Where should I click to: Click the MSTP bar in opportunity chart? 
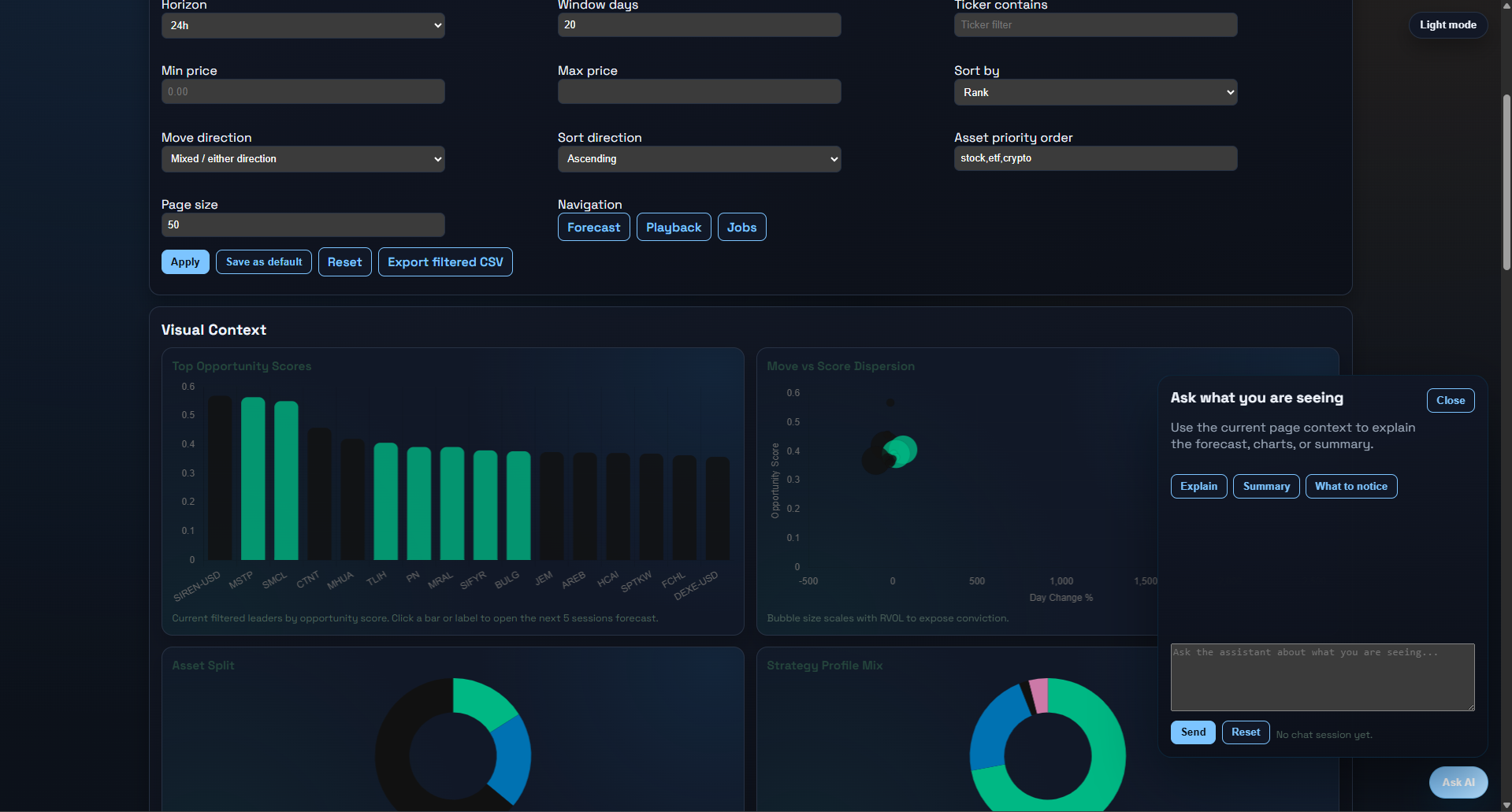253,479
